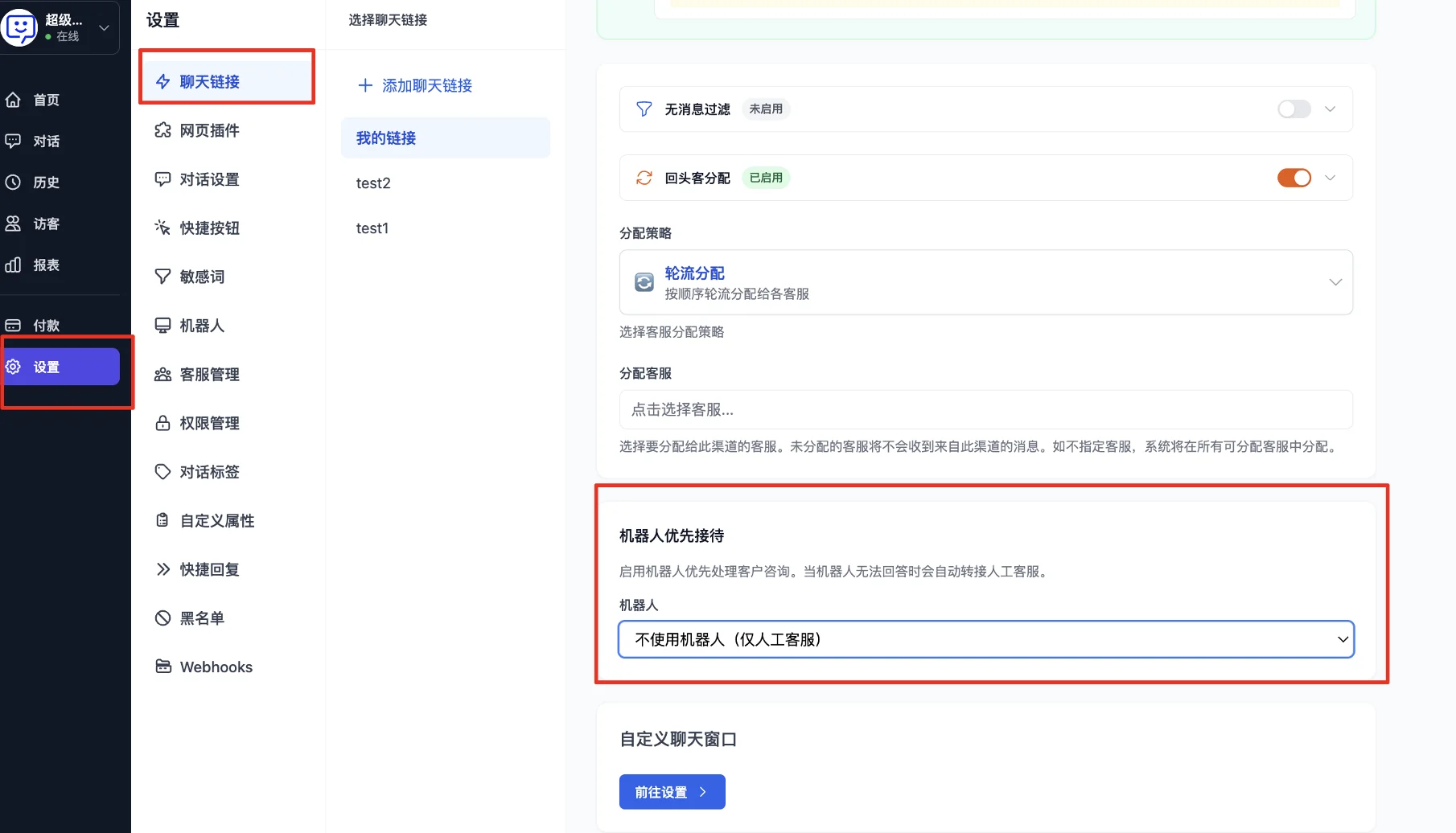The width and height of the screenshot is (1456, 833).
Task: Open 客服管理 management section
Action: (x=209, y=374)
